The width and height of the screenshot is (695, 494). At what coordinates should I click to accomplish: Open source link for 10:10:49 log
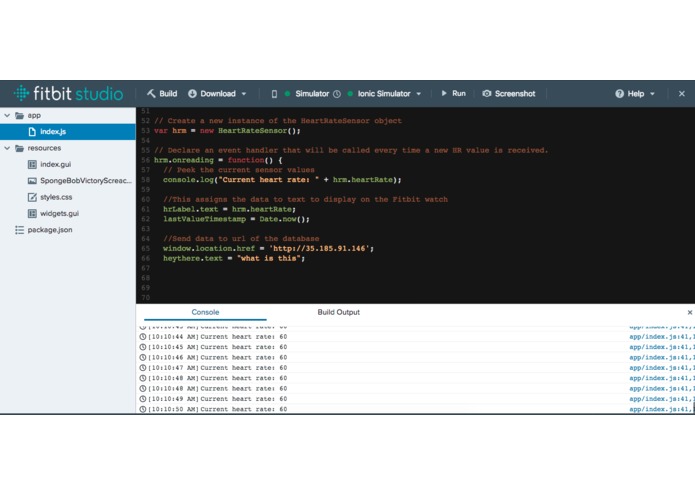pos(661,399)
